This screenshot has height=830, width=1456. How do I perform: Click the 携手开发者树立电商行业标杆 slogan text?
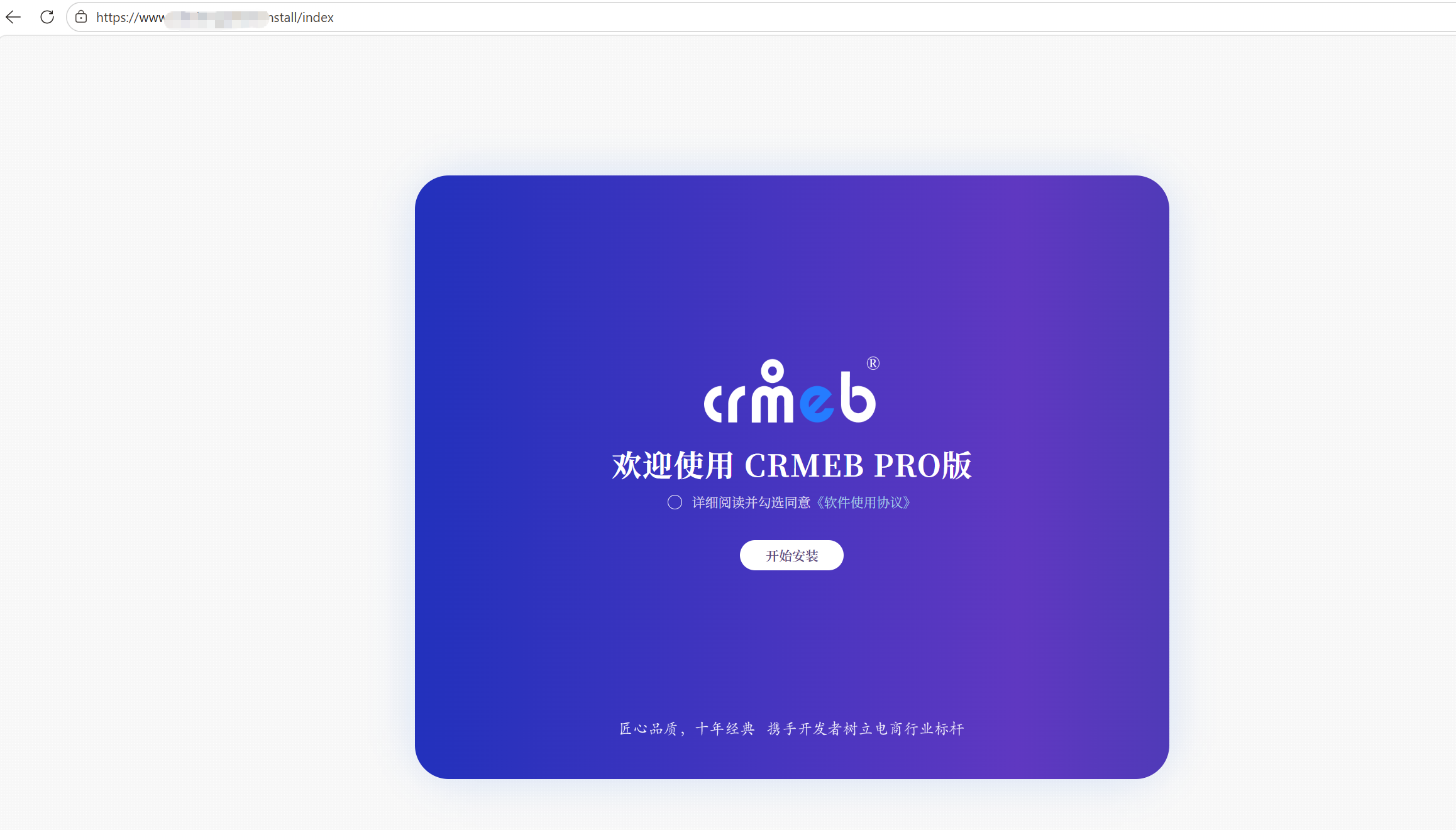(x=866, y=729)
